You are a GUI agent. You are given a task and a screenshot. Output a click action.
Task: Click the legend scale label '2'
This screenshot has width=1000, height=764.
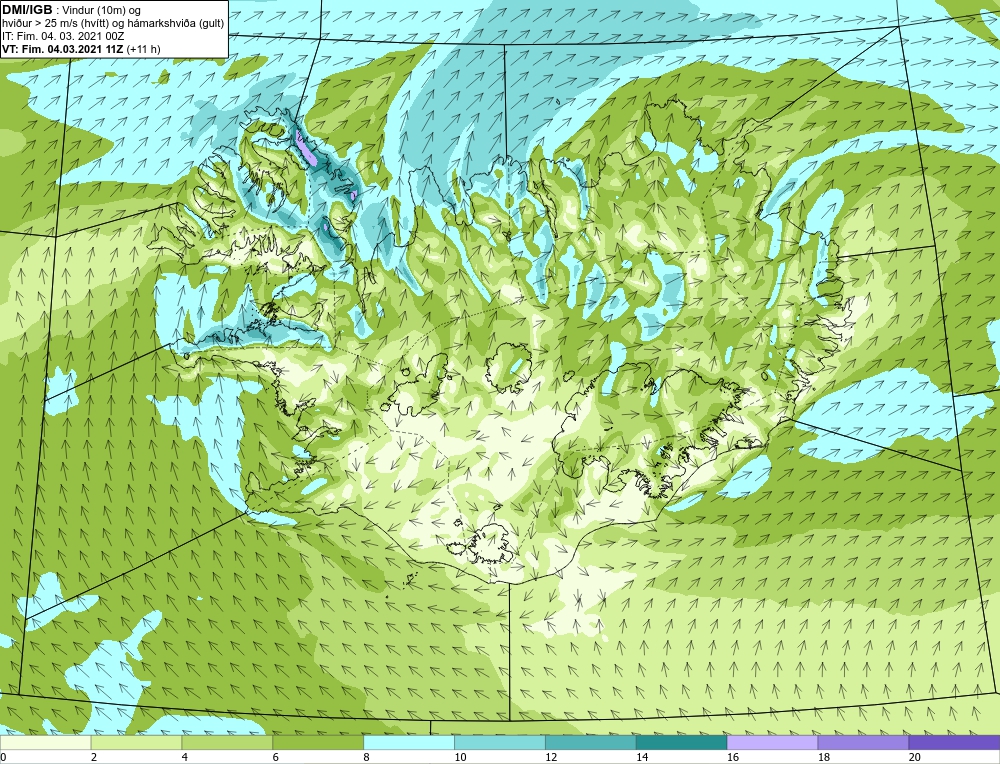tap(94, 757)
